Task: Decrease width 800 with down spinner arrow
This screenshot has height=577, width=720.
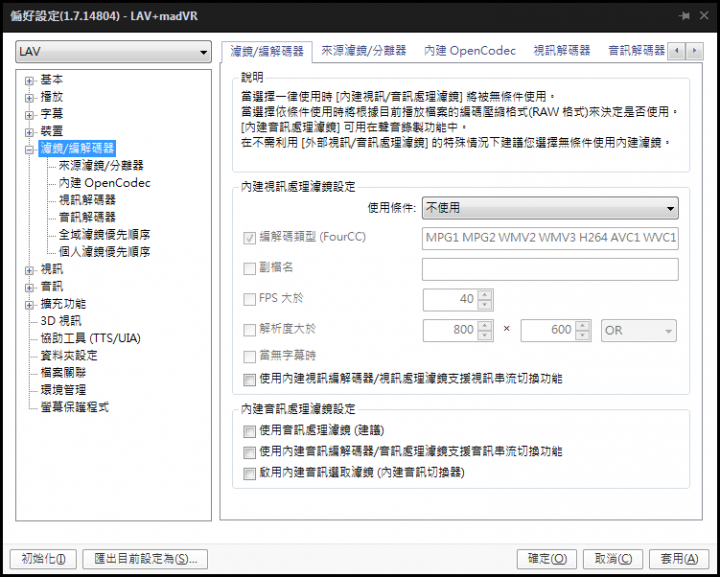Action: tap(485, 336)
